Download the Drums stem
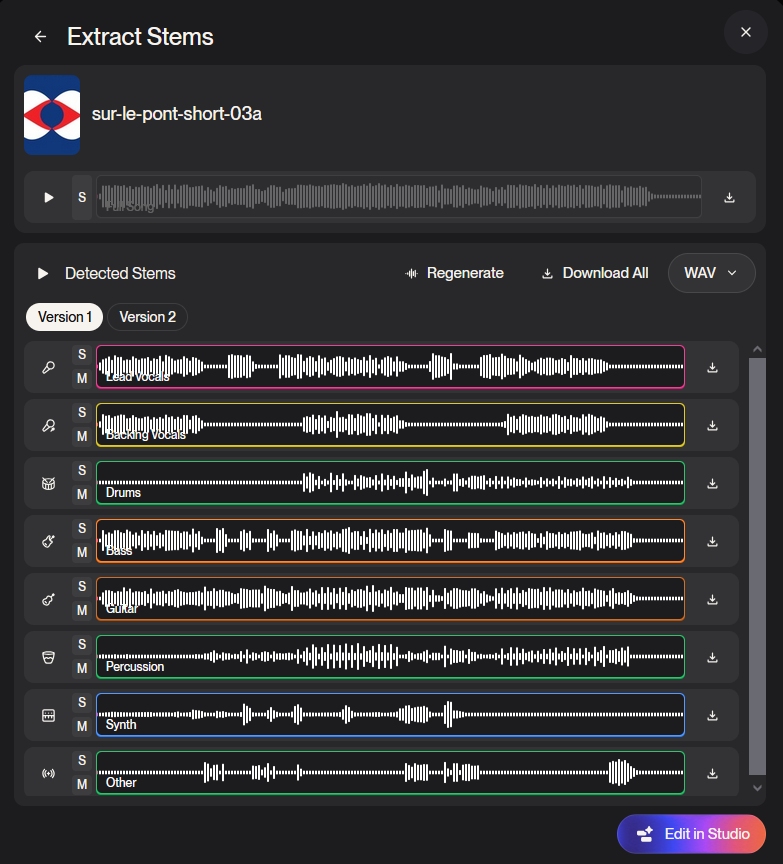Screen dimensions: 783x864 tap(712, 483)
